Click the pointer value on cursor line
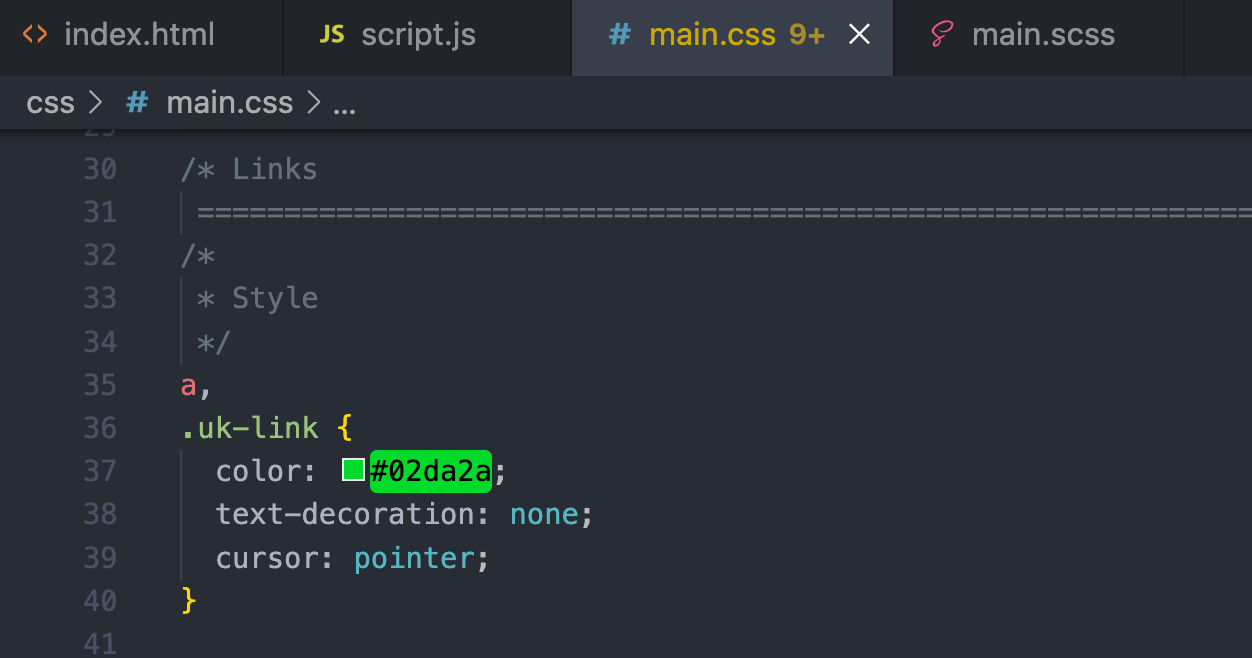 pos(414,557)
